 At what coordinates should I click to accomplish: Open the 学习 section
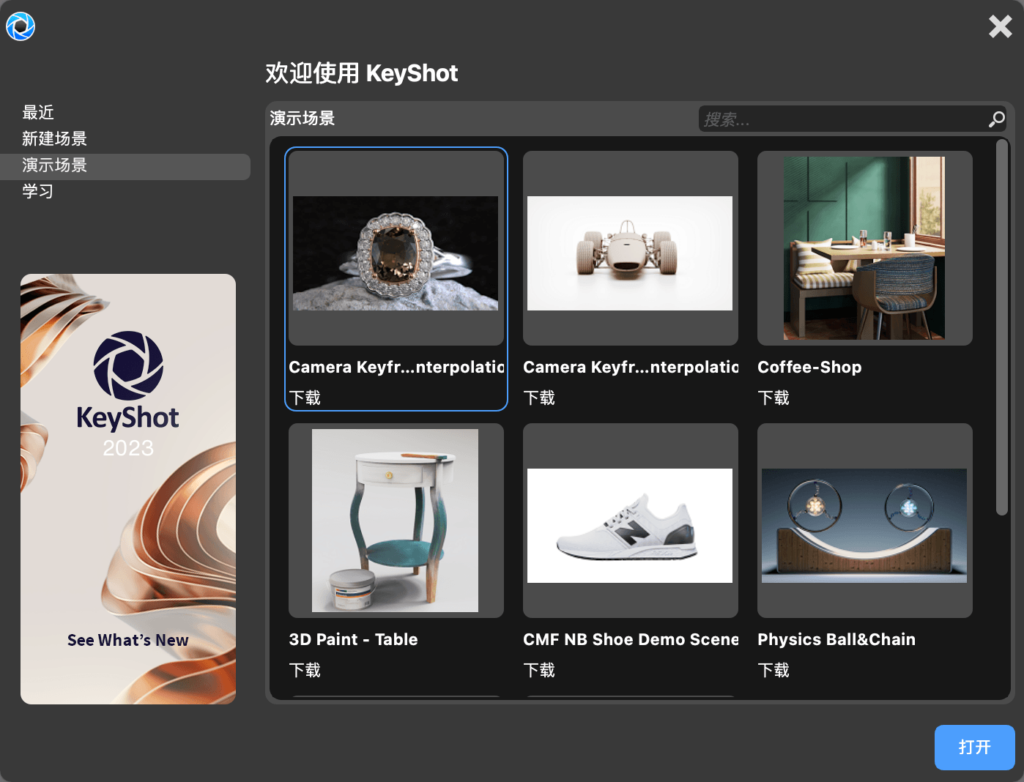tap(38, 191)
